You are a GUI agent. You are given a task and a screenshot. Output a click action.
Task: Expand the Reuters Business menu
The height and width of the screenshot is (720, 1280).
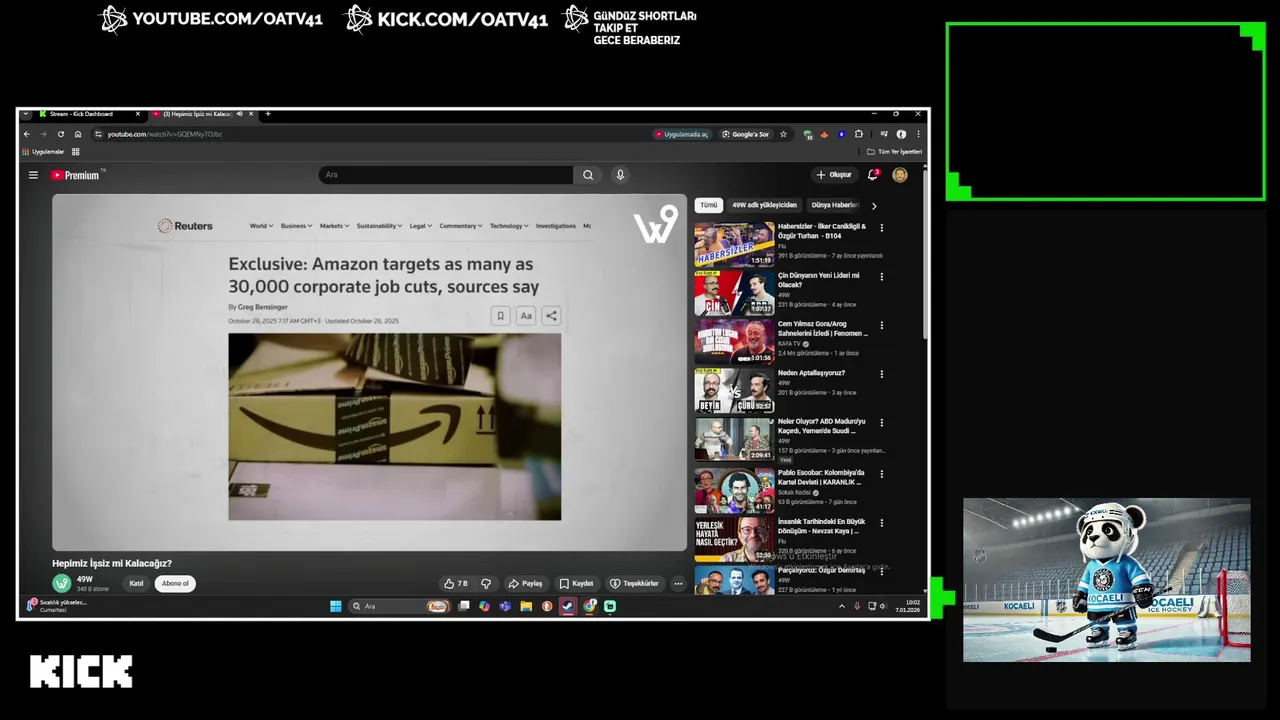click(x=296, y=226)
